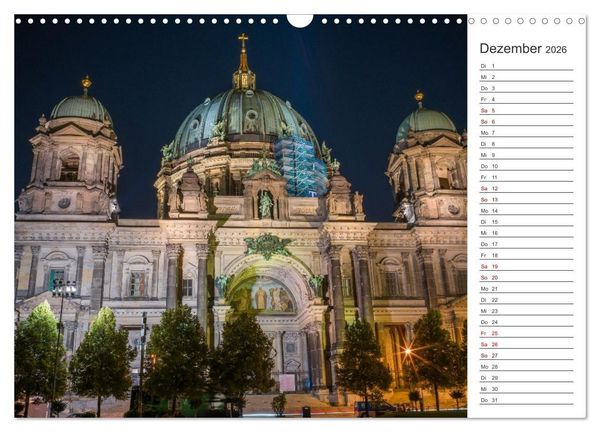Select the Fr 4 date row
Screen dimensions: 600x432
[x=527, y=99]
